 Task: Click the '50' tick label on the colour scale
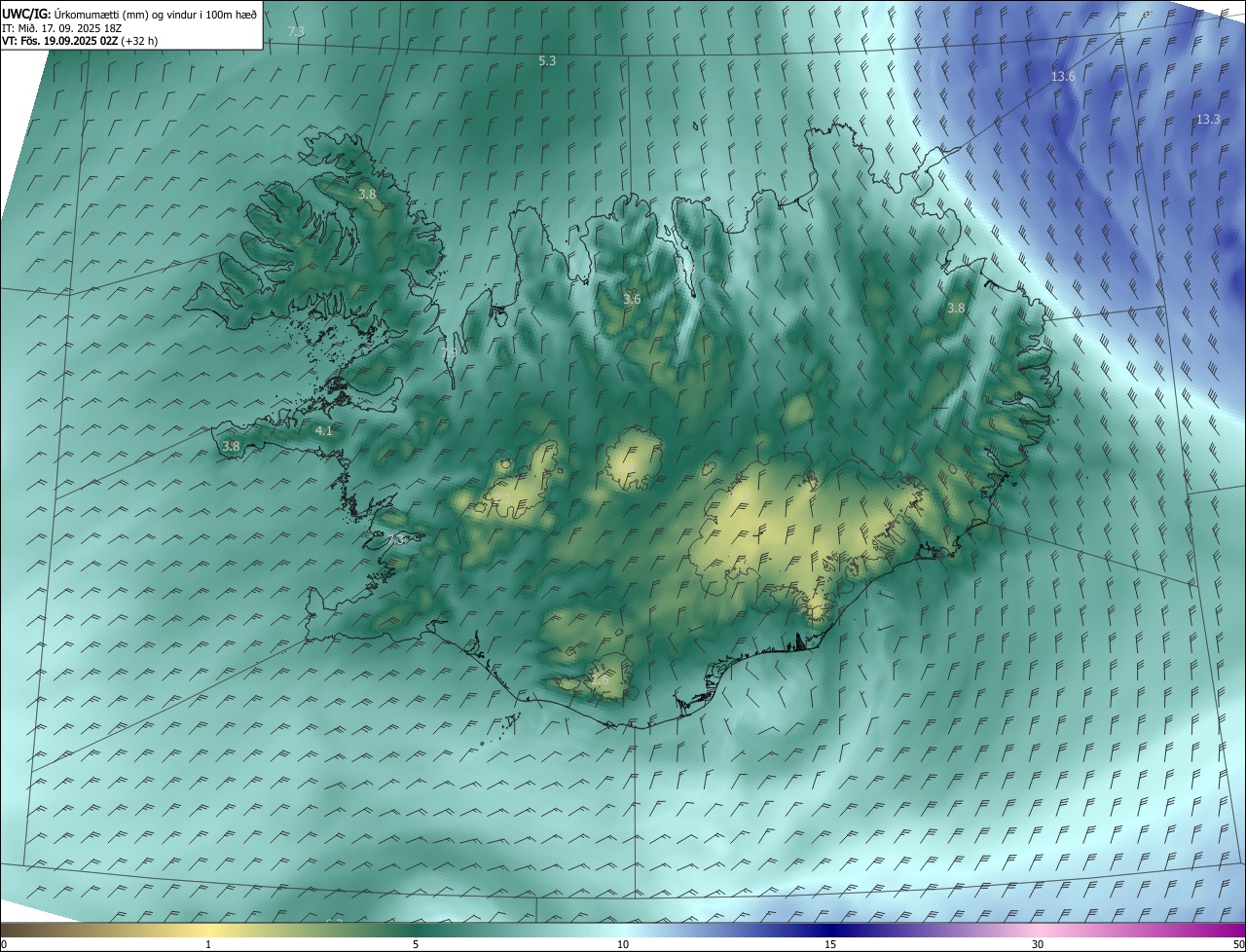click(x=1238, y=945)
